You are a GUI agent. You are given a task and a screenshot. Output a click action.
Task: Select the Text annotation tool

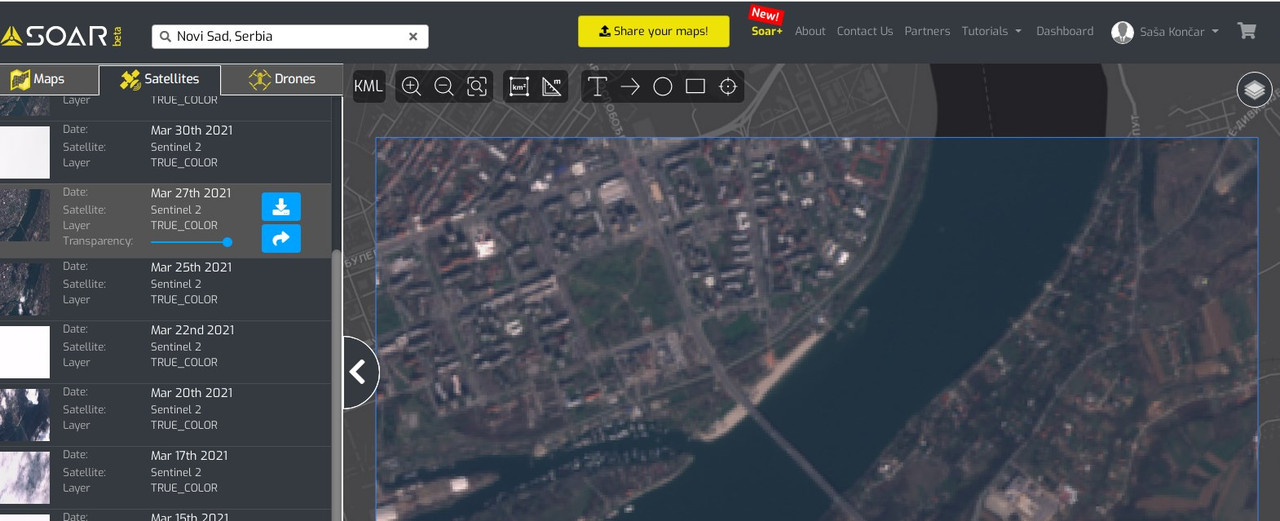tap(597, 86)
